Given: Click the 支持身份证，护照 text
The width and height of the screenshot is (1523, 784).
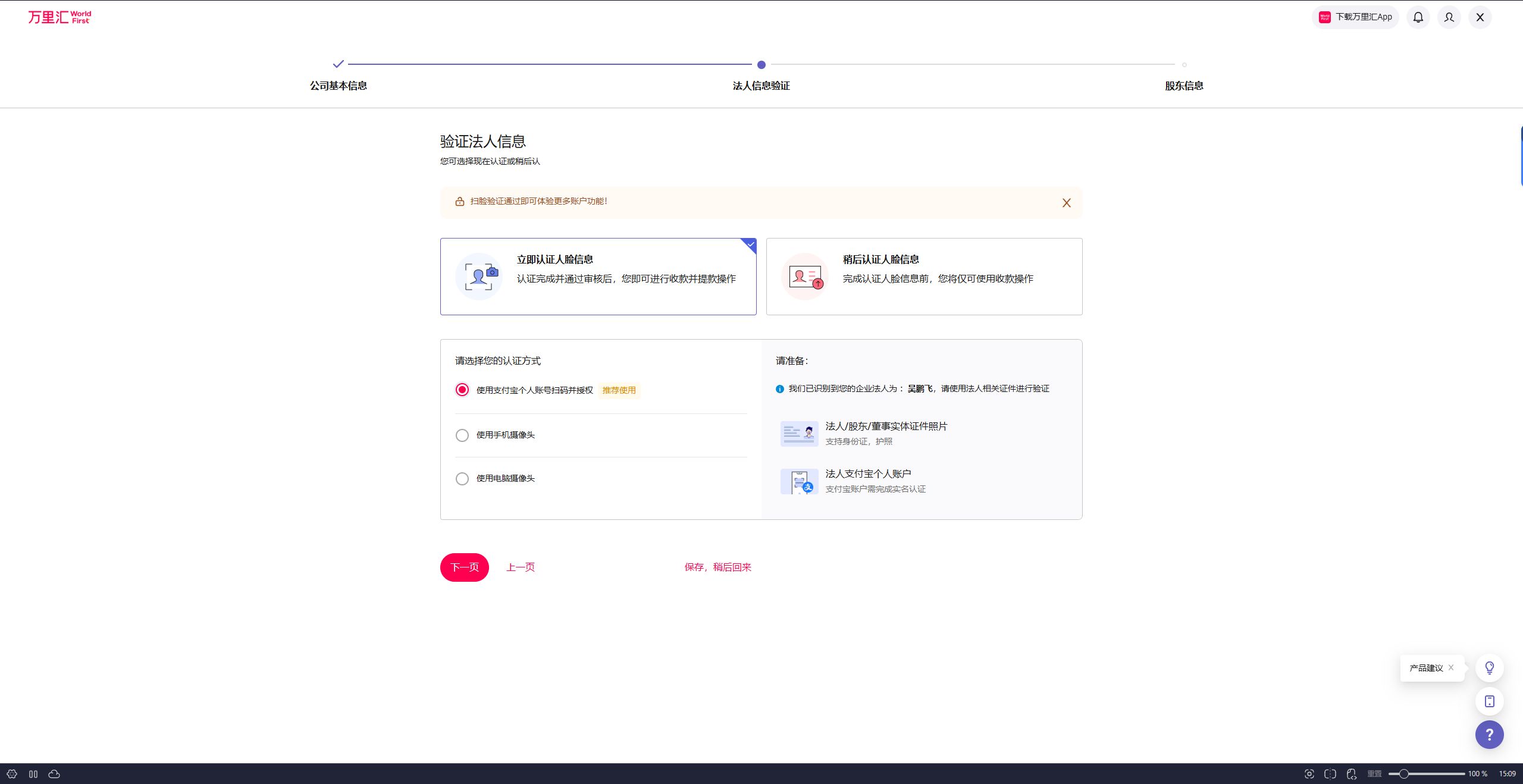Looking at the screenshot, I should [x=858, y=441].
